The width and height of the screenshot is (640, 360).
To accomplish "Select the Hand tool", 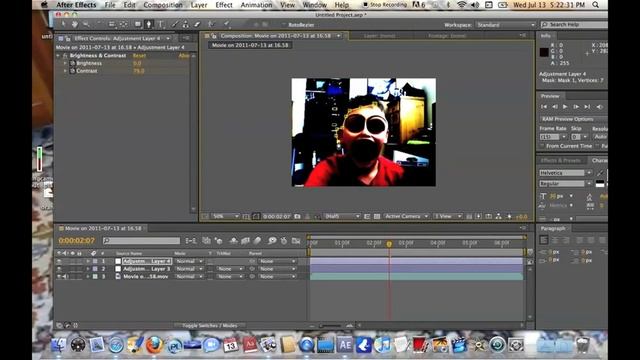I will tap(75, 24).
